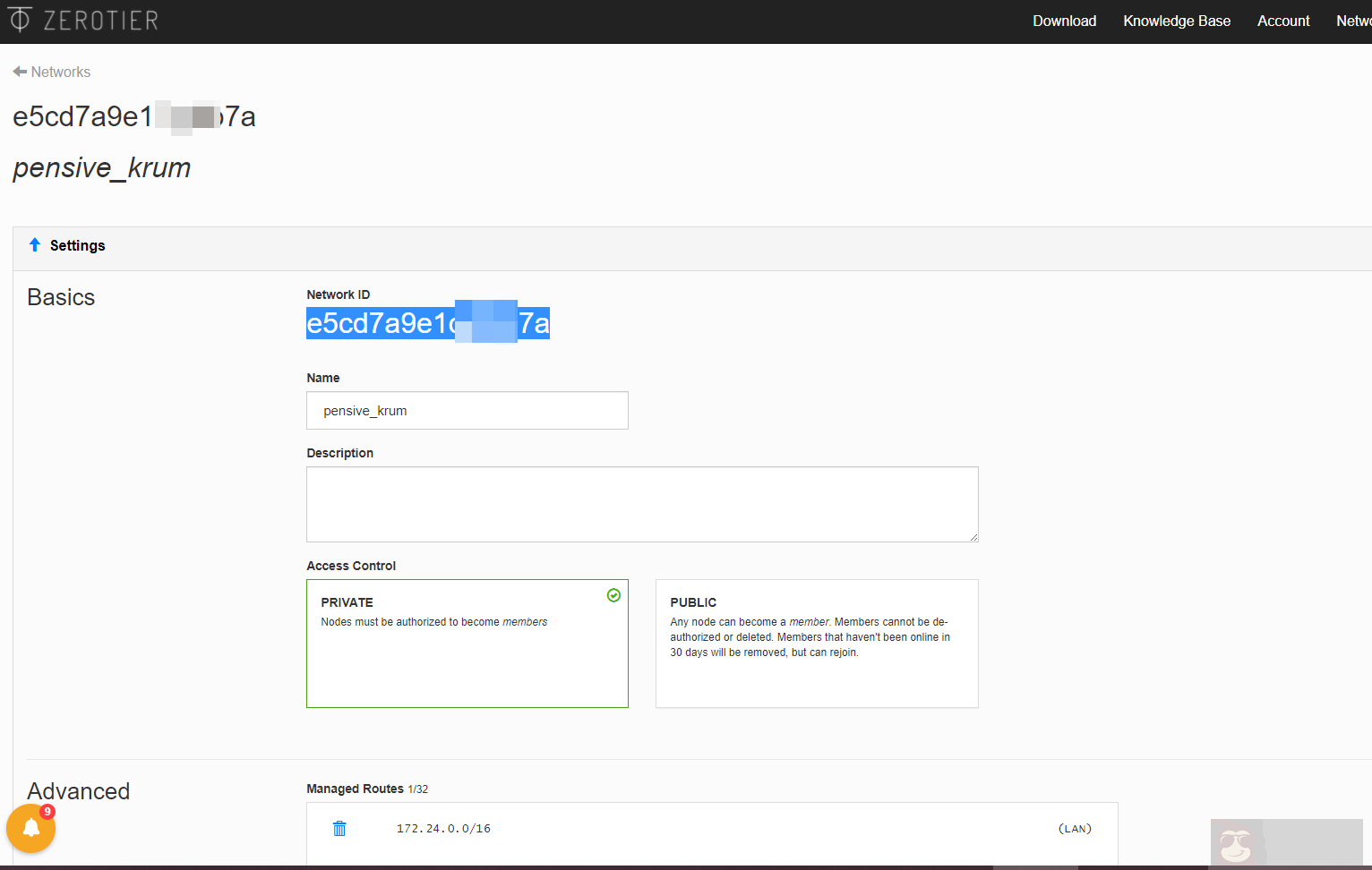
Task: Select PUBLIC access control option
Action: click(816, 643)
